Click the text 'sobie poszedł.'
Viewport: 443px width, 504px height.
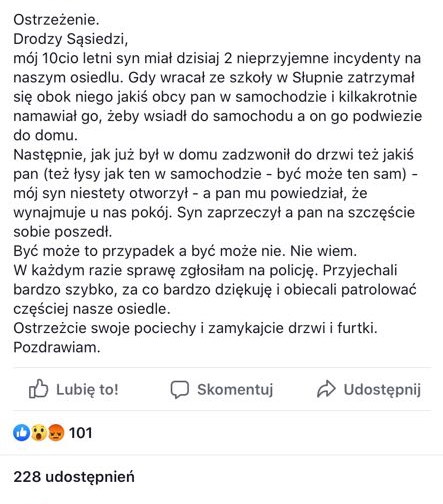coord(63,232)
